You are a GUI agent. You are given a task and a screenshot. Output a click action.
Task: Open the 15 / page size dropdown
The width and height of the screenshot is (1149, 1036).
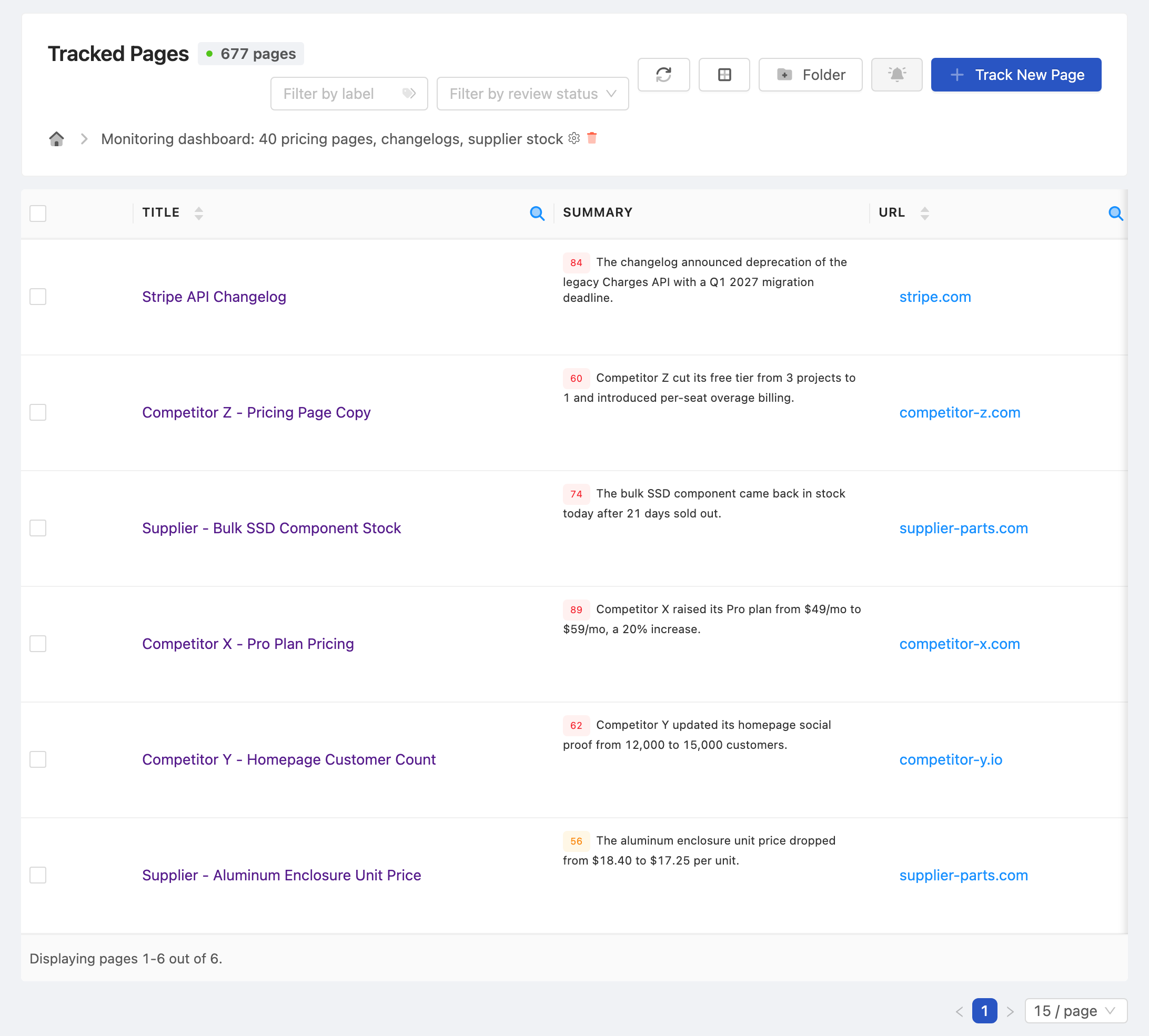(x=1075, y=1010)
